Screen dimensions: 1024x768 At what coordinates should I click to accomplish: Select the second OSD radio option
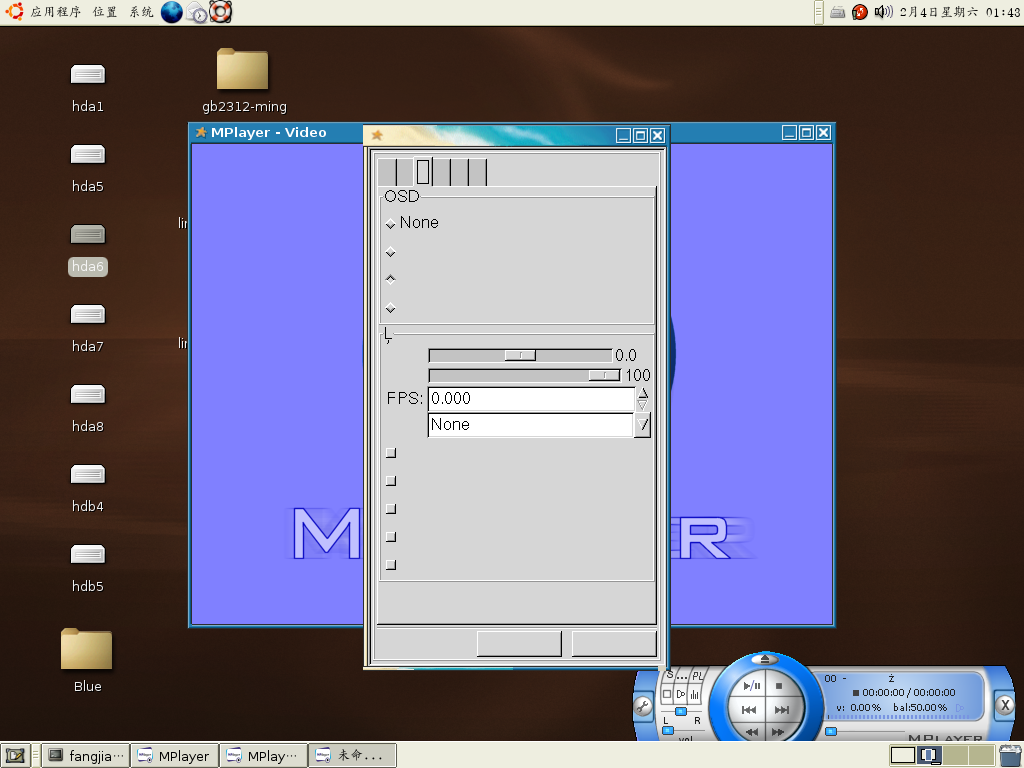click(391, 252)
